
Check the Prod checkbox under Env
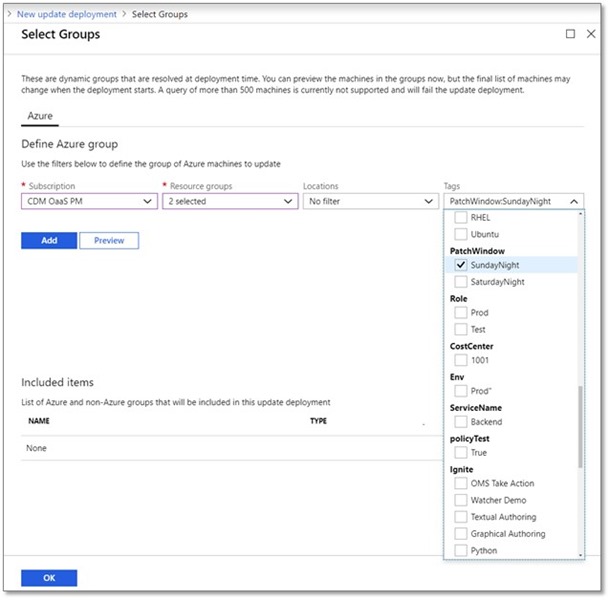(461, 391)
